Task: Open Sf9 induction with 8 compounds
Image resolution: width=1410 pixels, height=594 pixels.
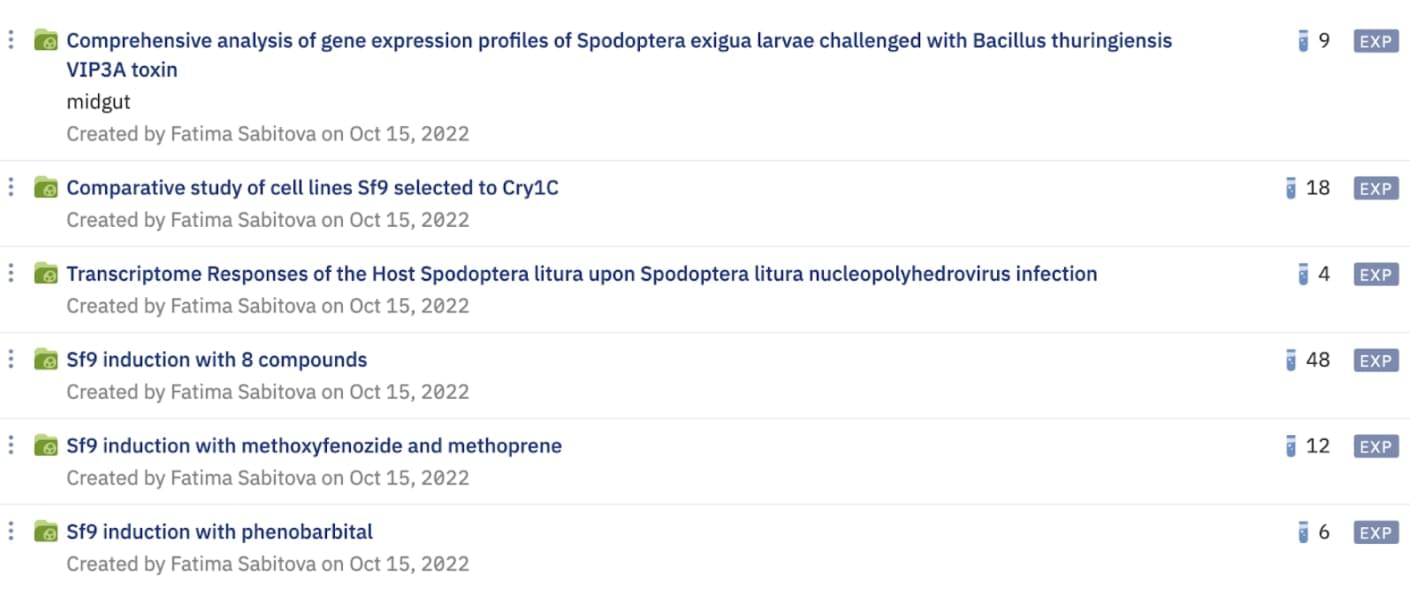Action: [x=216, y=360]
